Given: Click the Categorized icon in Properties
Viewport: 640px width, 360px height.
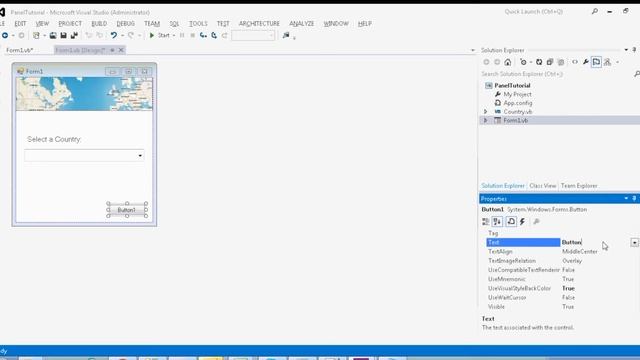Looking at the screenshot, I should tap(485, 222).
